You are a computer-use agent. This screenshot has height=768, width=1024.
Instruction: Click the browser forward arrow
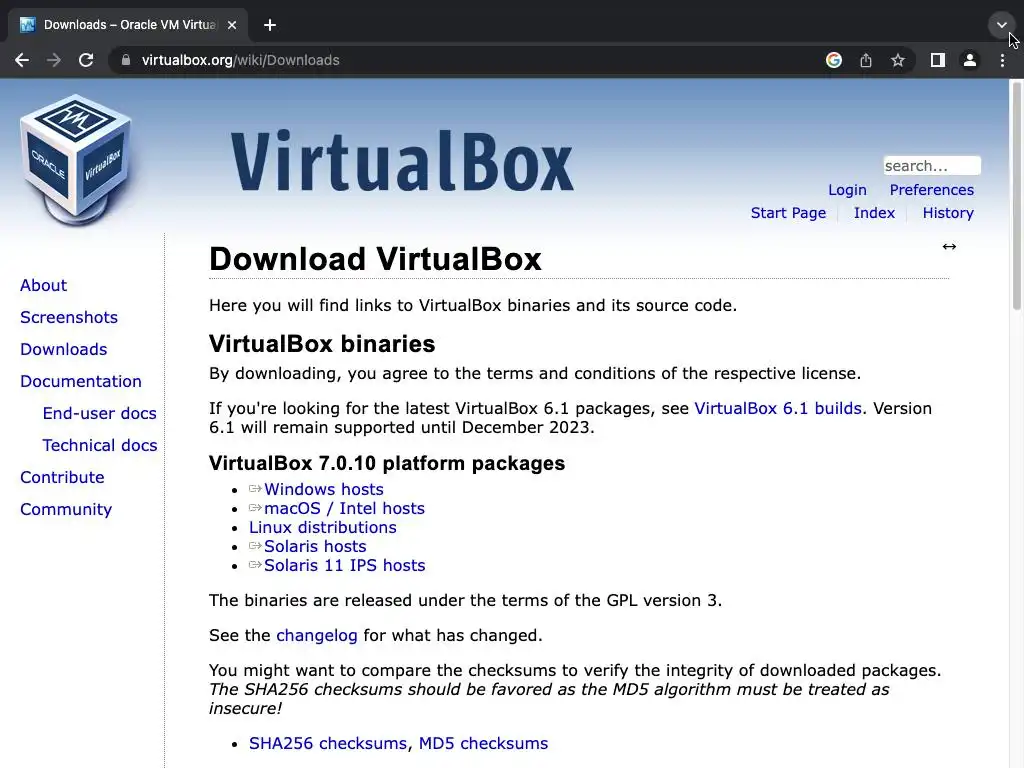[x=54, y=60]
